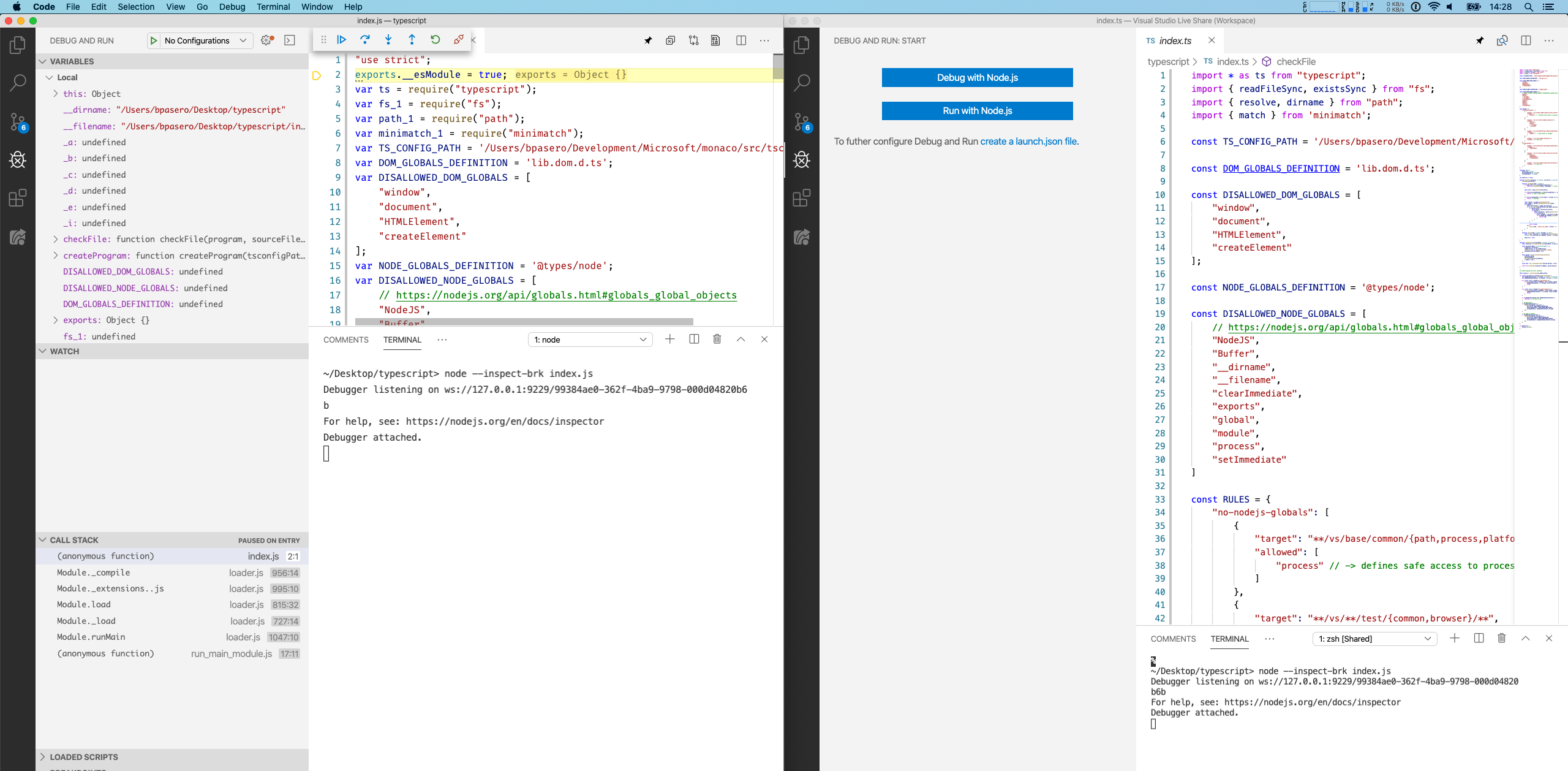Open Extensions in Live Share window
Viewport: 1568px width, 771px height.
[x=802, y=198]
